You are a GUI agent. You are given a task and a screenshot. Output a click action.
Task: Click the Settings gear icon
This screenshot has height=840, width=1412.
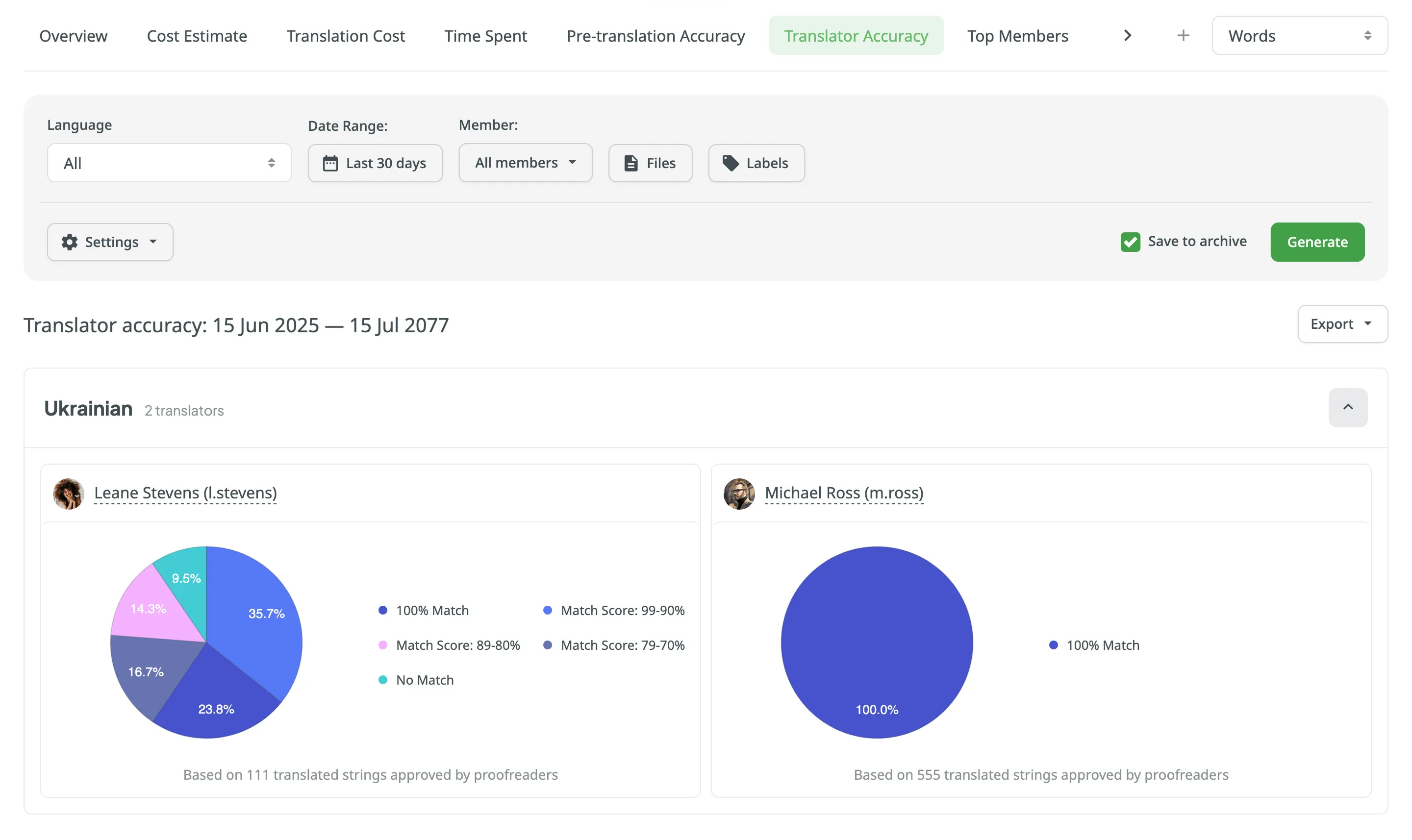pyautogui.click(x=70, y=242)
